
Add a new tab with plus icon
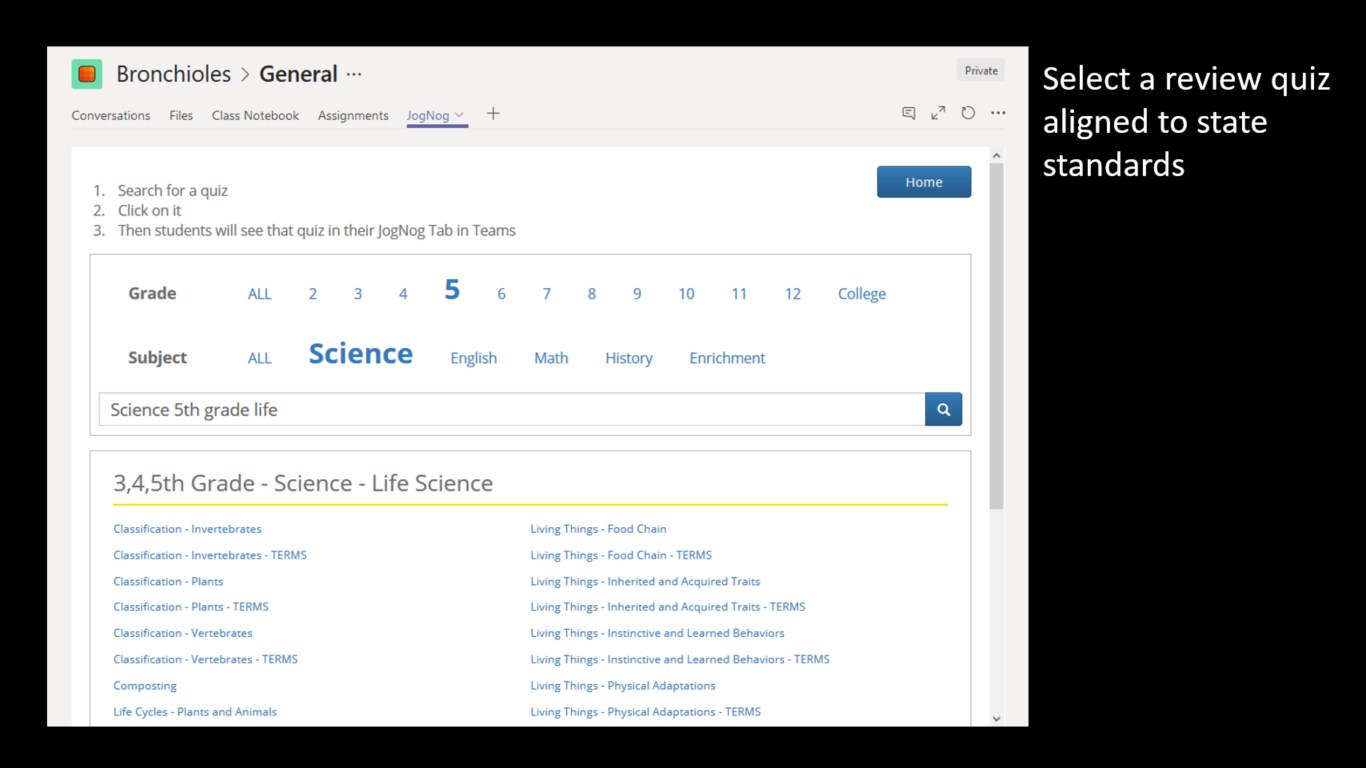[x=493, y=114]
